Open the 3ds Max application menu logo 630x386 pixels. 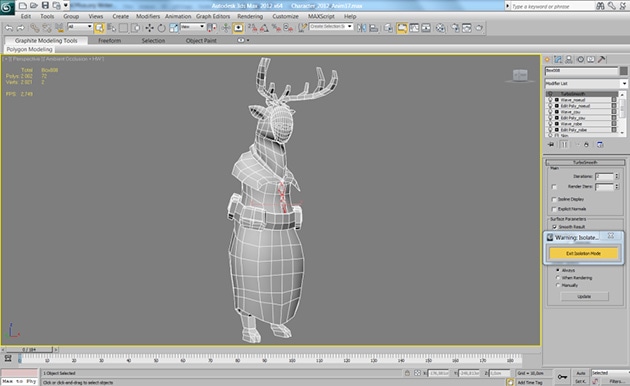[x=7, y=7]
